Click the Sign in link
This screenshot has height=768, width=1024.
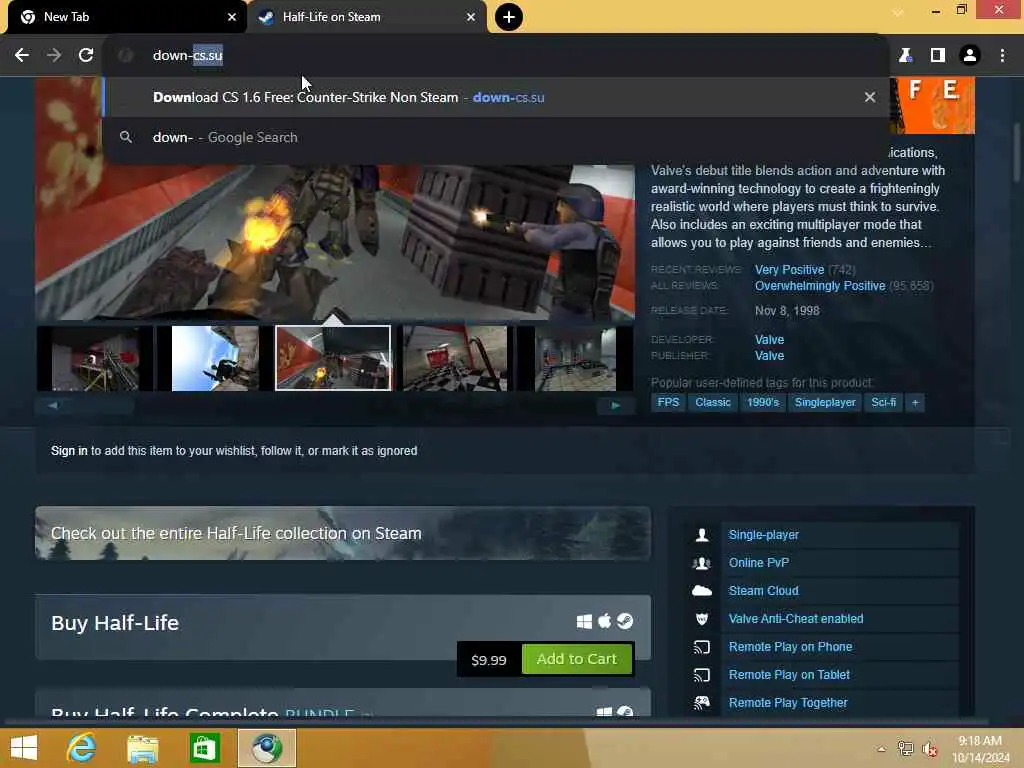[x=69, y=451]
